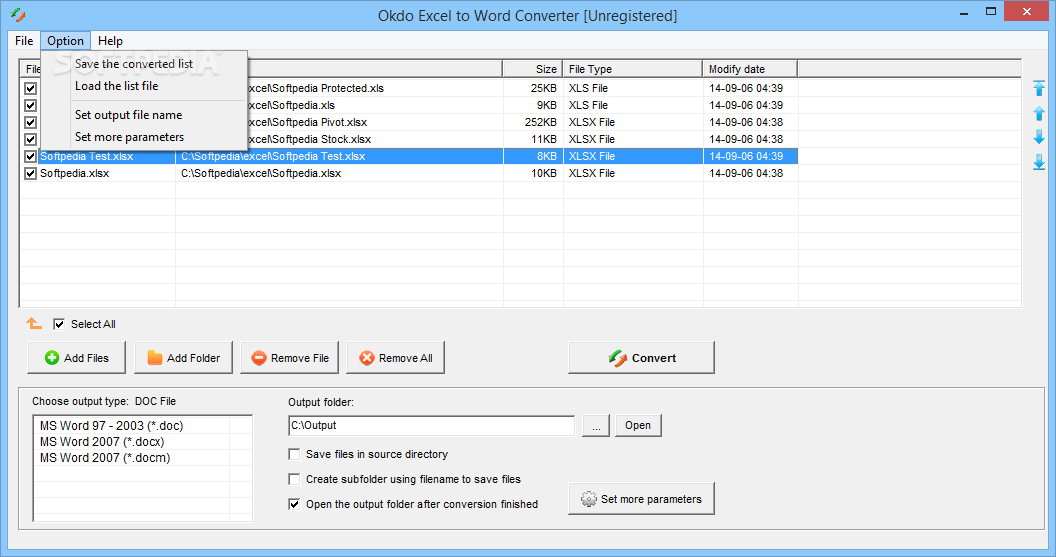Browse output folder with the ... button
Screen dimensions: 1056x557
point(596,426)
